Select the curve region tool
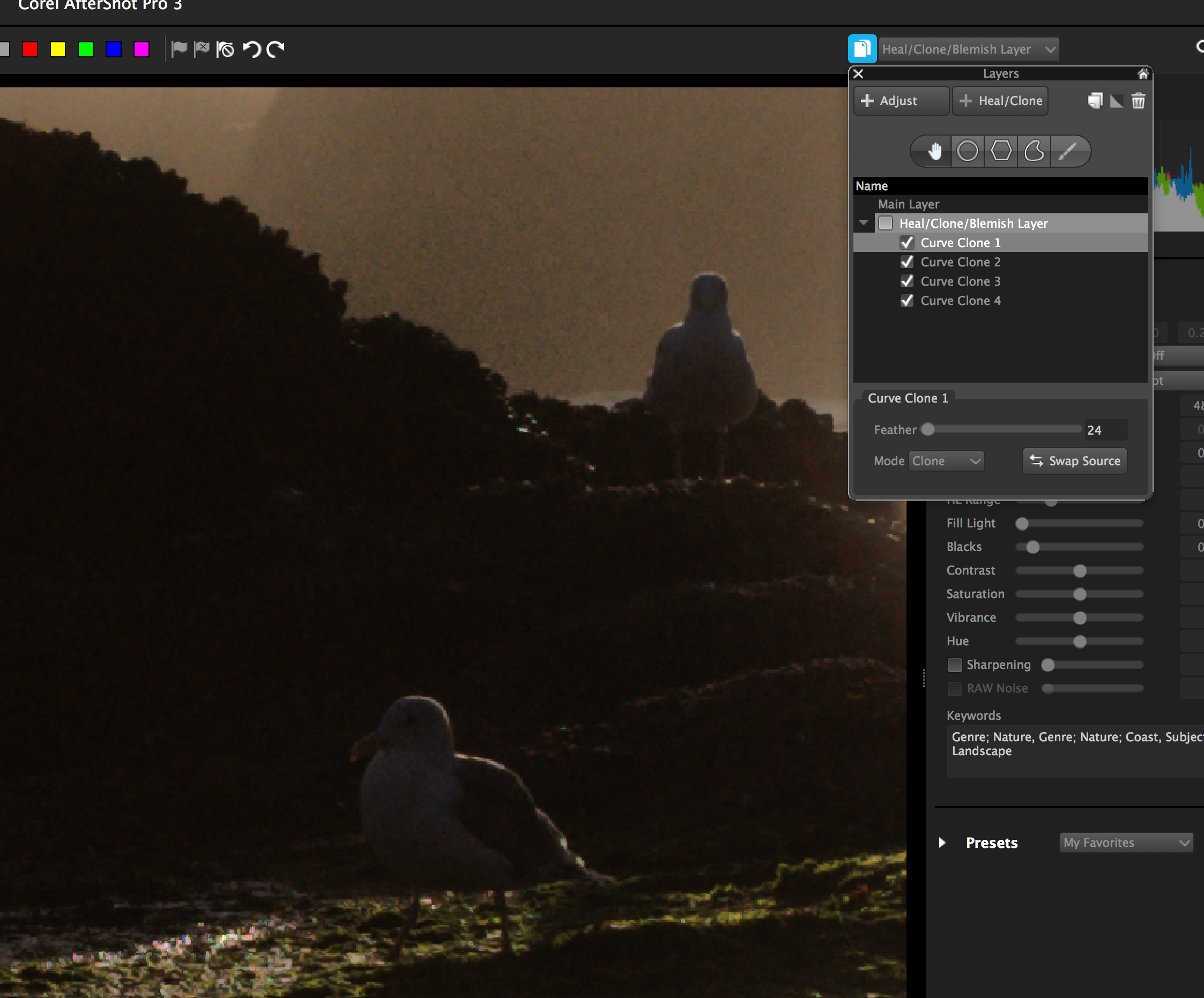The image size is (1204, 998). (x=1034, y=151)
